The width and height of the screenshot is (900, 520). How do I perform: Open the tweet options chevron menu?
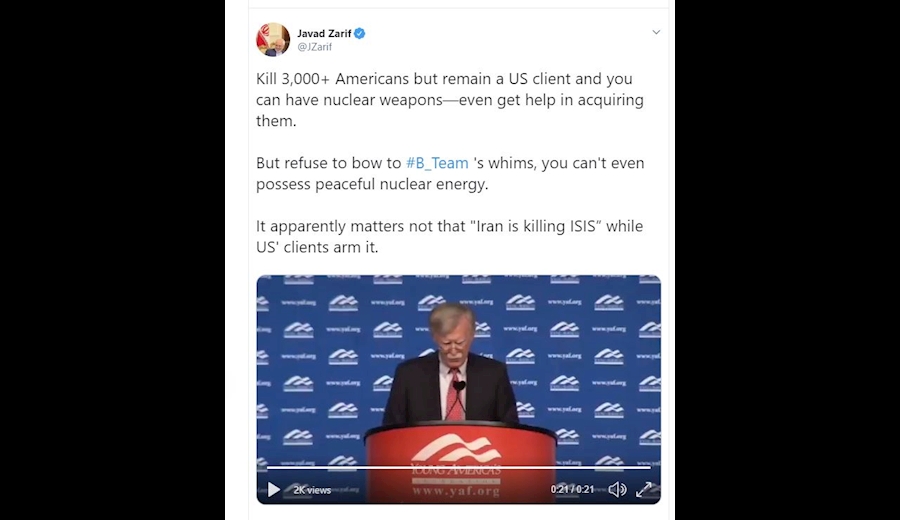click(656, 32)
